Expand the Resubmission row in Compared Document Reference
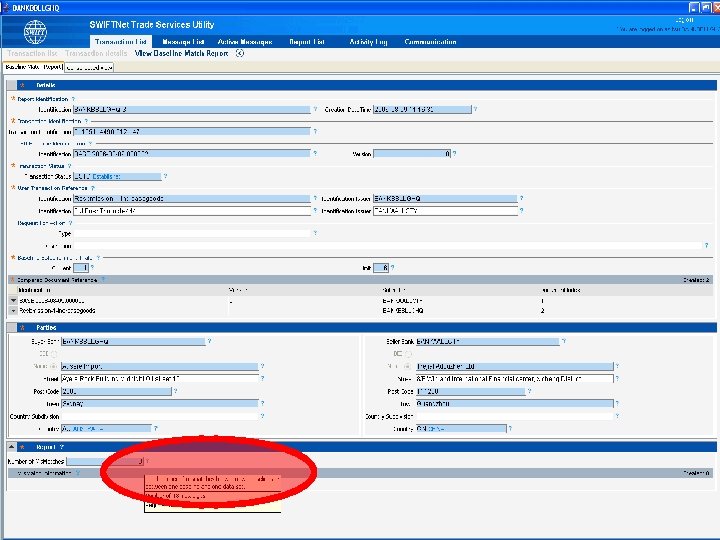This screenshot has height=540, width=720. tap(13, 311)
